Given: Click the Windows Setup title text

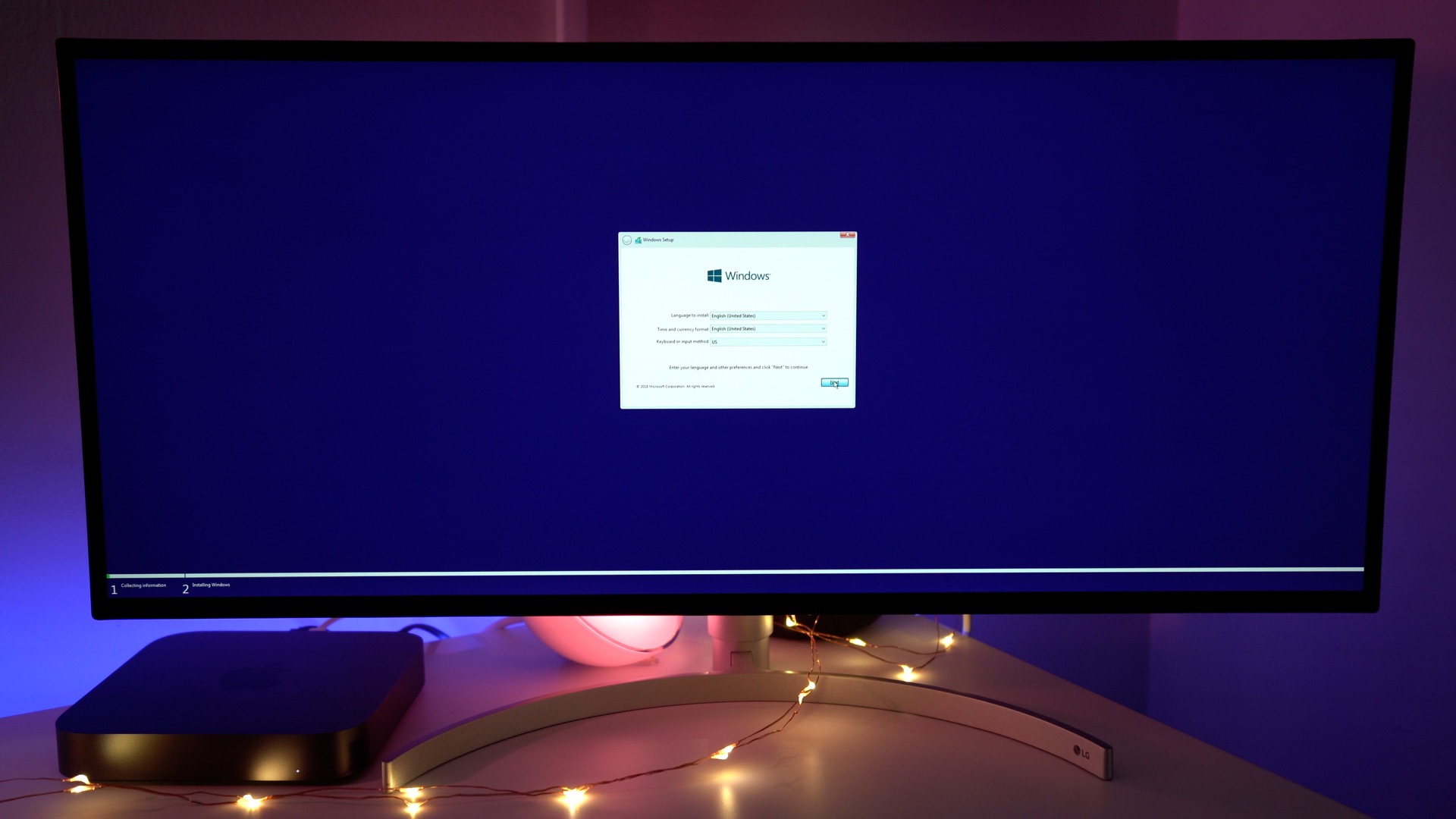Looking at the screenshot, I should coord(658,240).
